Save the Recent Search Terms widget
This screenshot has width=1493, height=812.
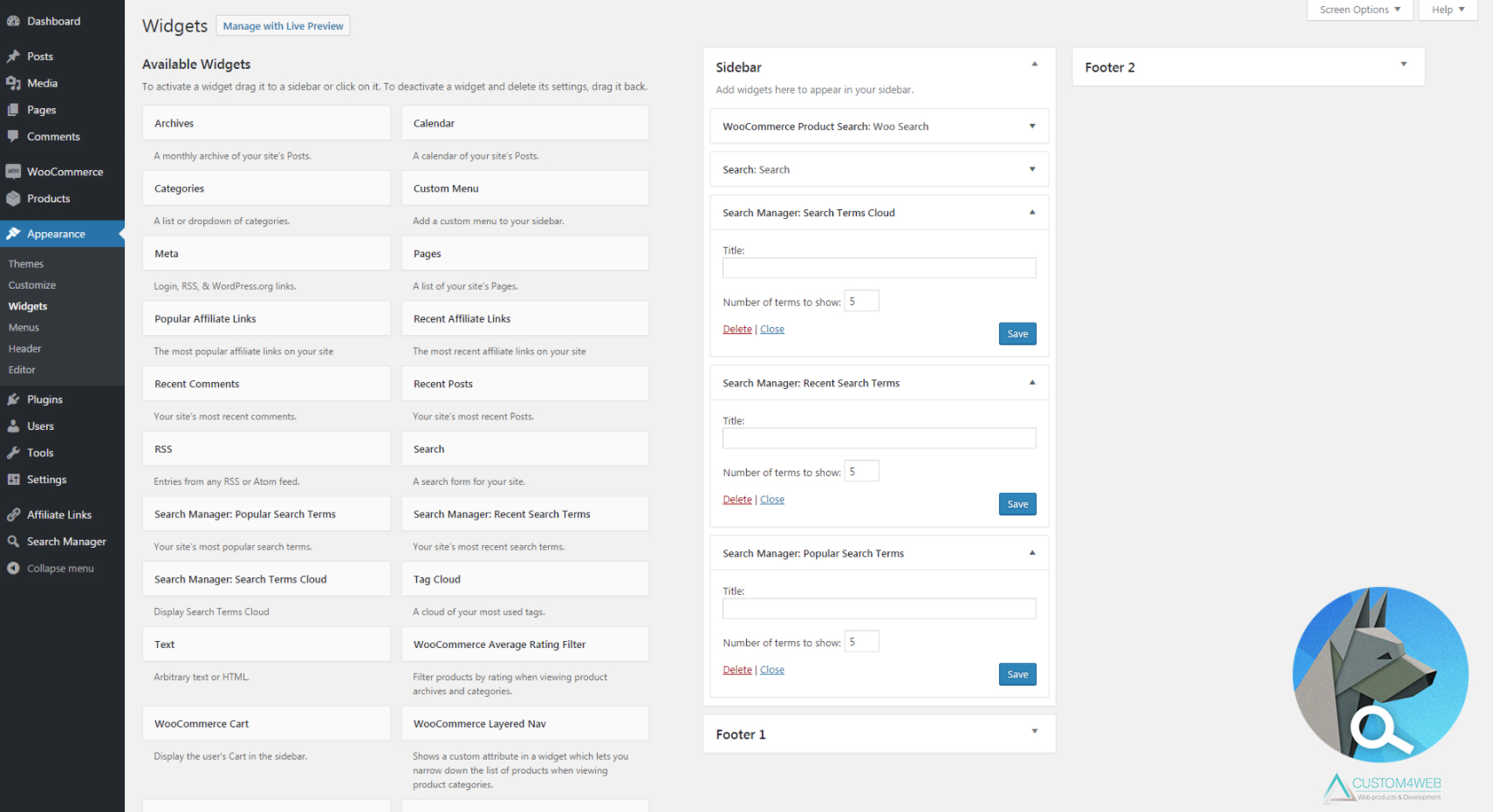pyautogui.click(x=1017, y=504)
